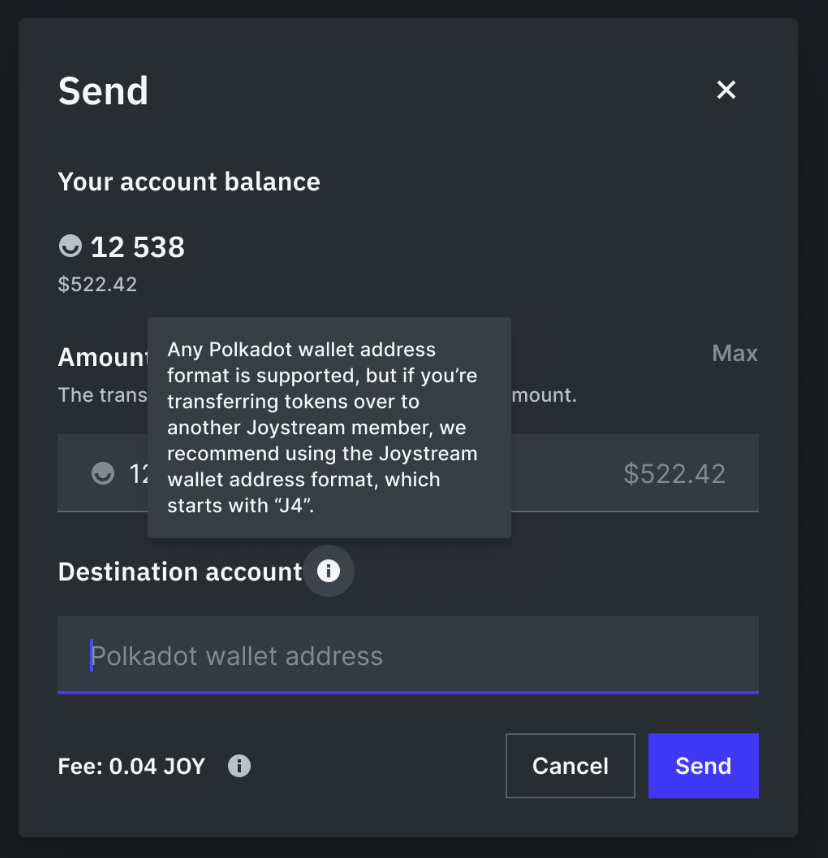Focus the Polkadot wallet address field
The width and height of the screenshot is (828, 858).
(408, 655)
